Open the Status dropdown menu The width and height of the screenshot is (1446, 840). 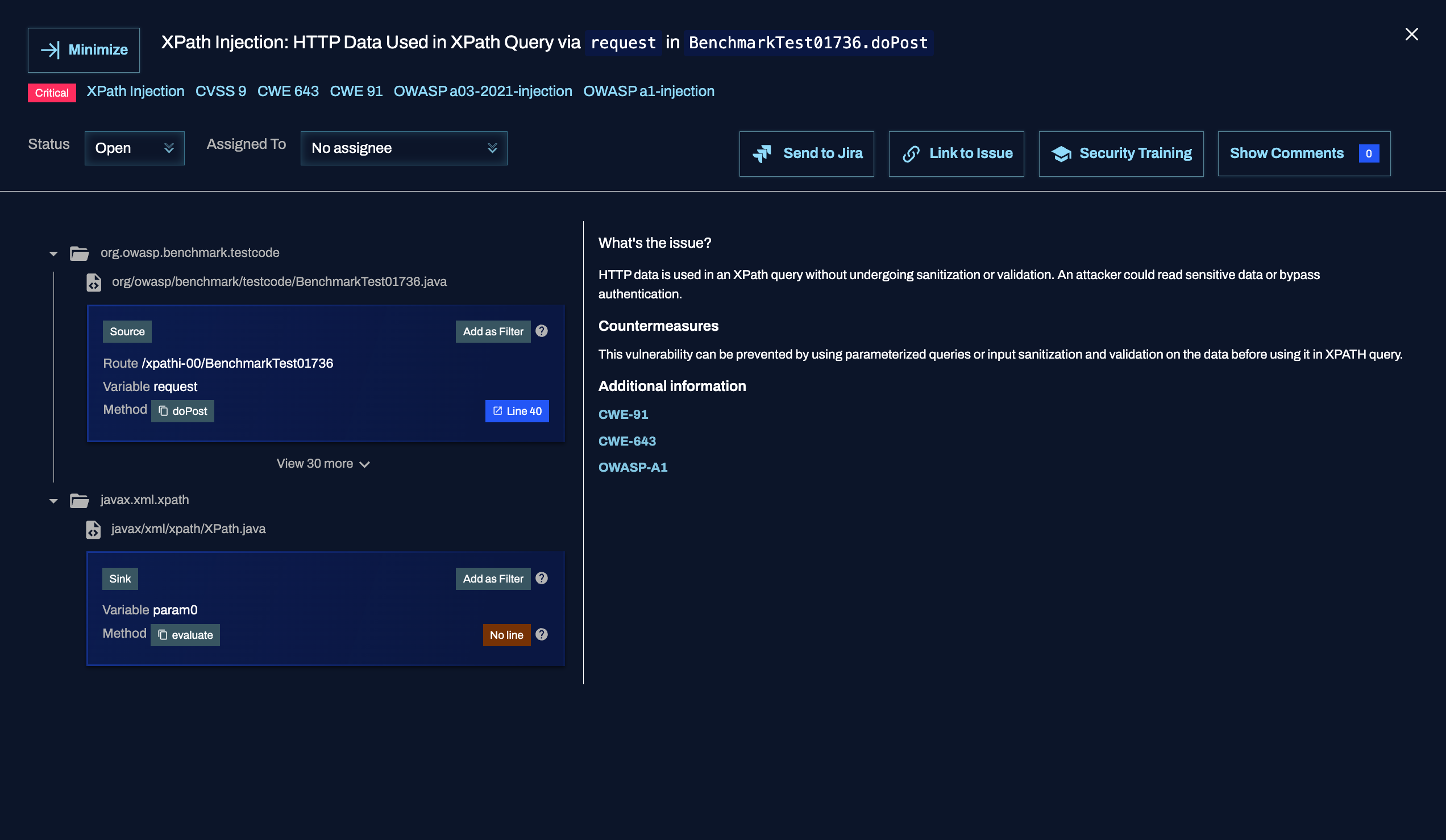(x=134, y=147)
